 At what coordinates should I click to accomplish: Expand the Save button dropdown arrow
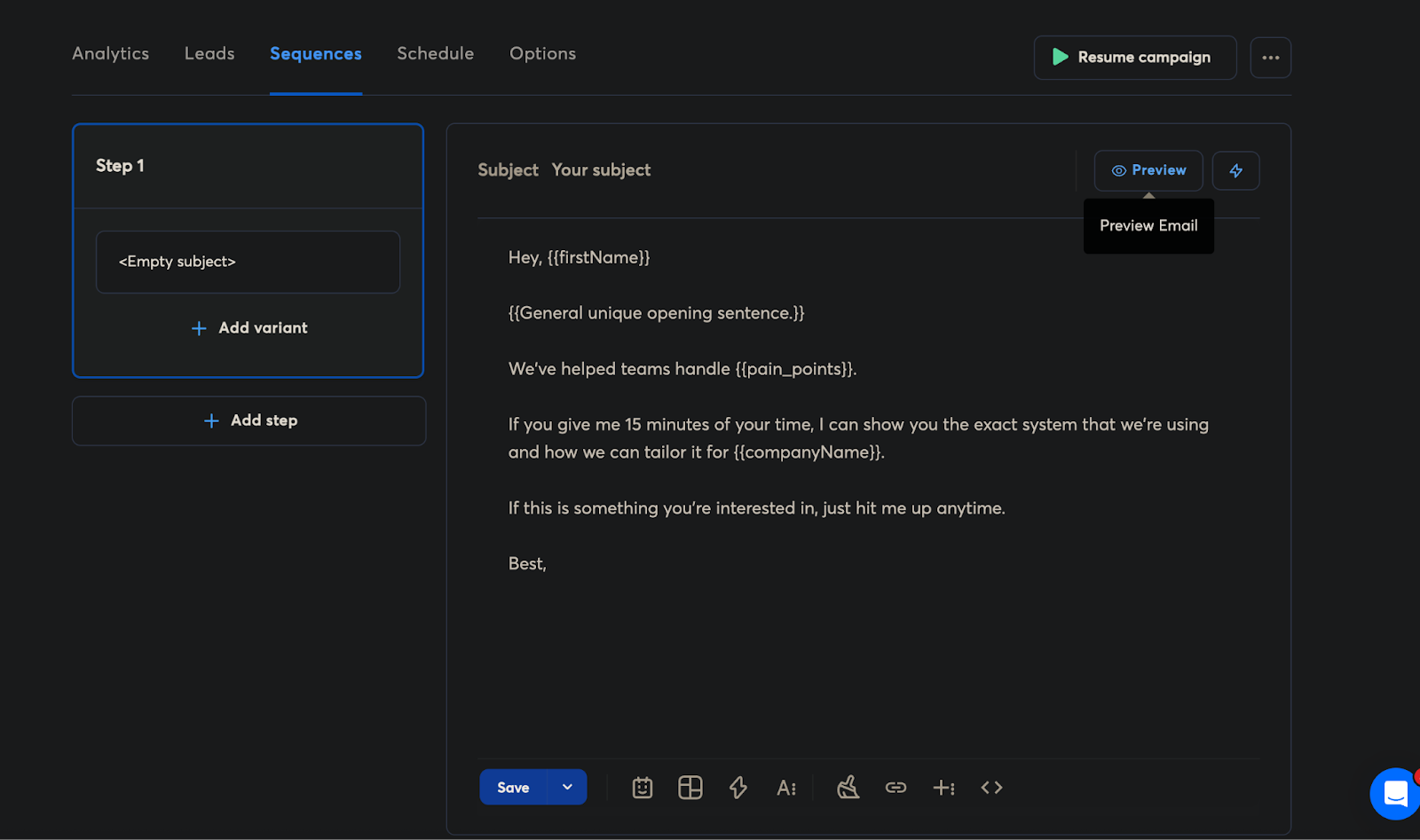567,787
